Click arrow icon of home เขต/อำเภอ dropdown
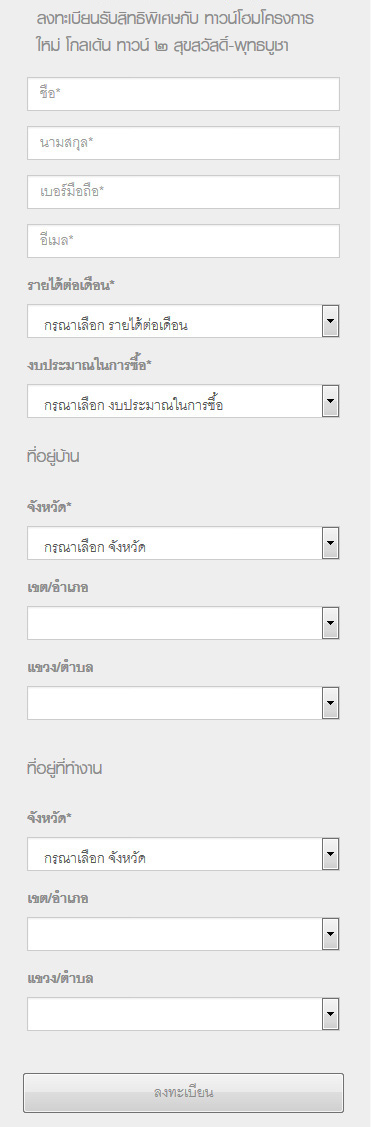Viewport: 371px width, 1127px height. (x=330, y=623)
